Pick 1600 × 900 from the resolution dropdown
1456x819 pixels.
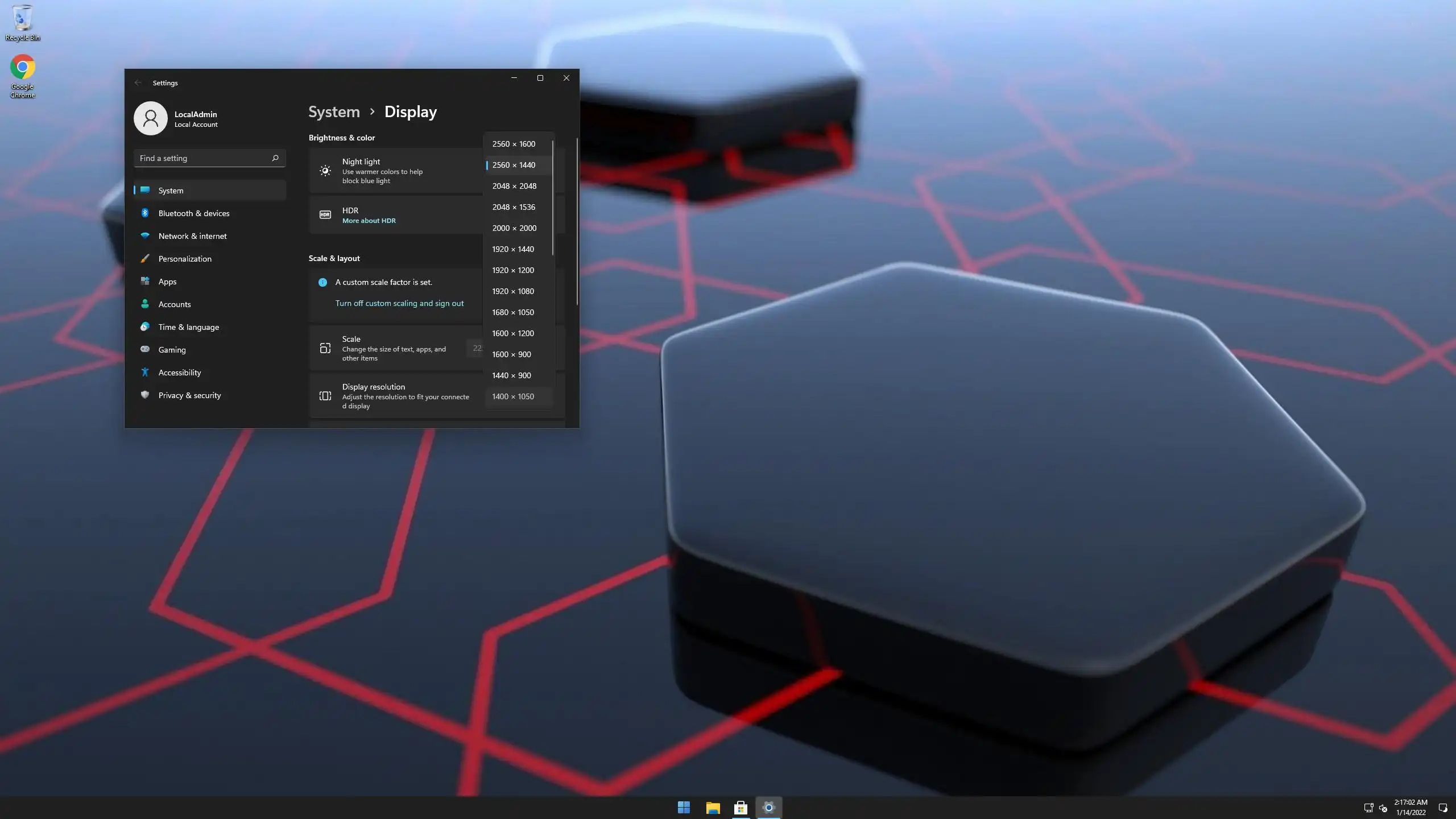click(511, 354)
